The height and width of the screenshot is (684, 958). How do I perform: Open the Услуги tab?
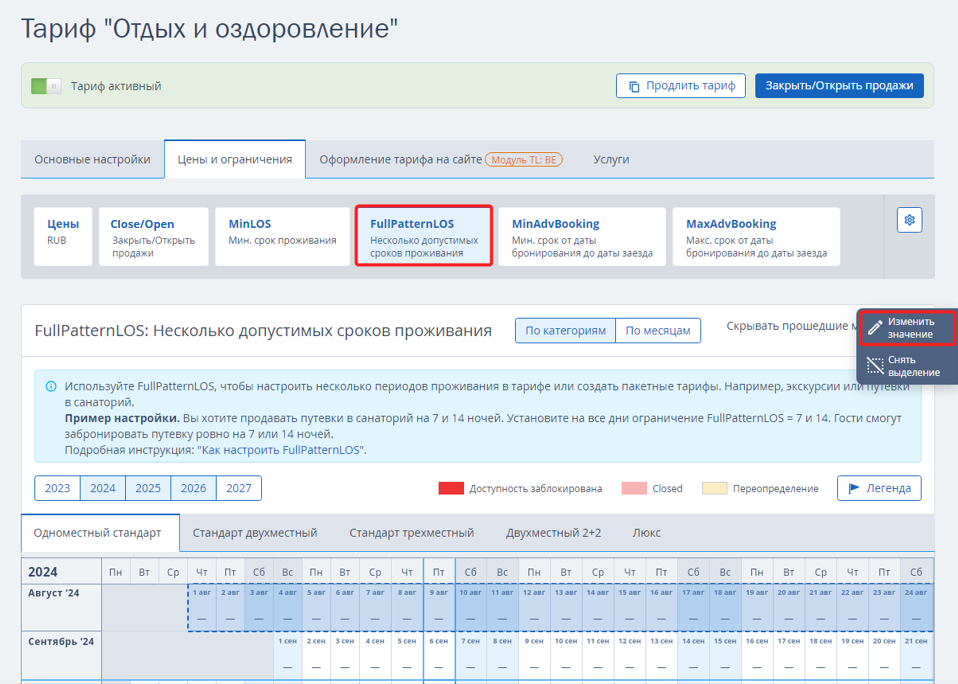(x=611, y=159)
